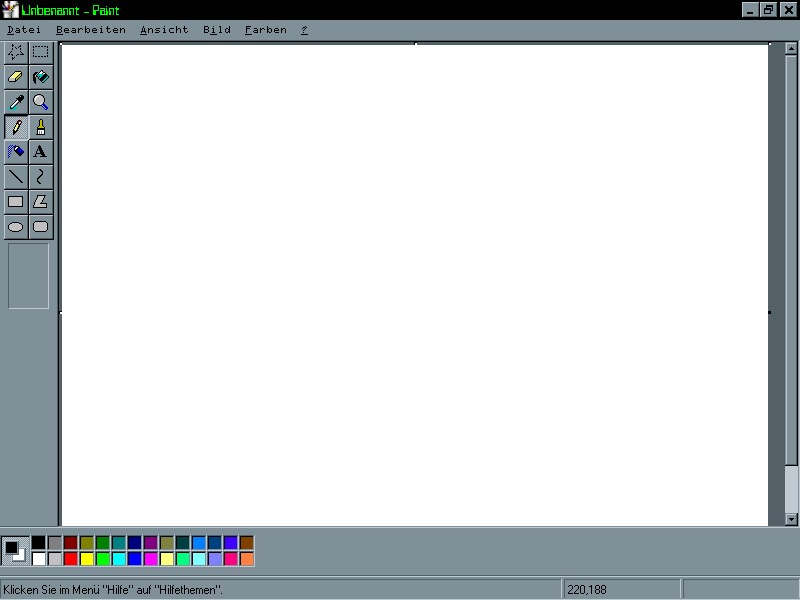
Task: Open the Bearbeiten menu
Action: coord(91,30)
